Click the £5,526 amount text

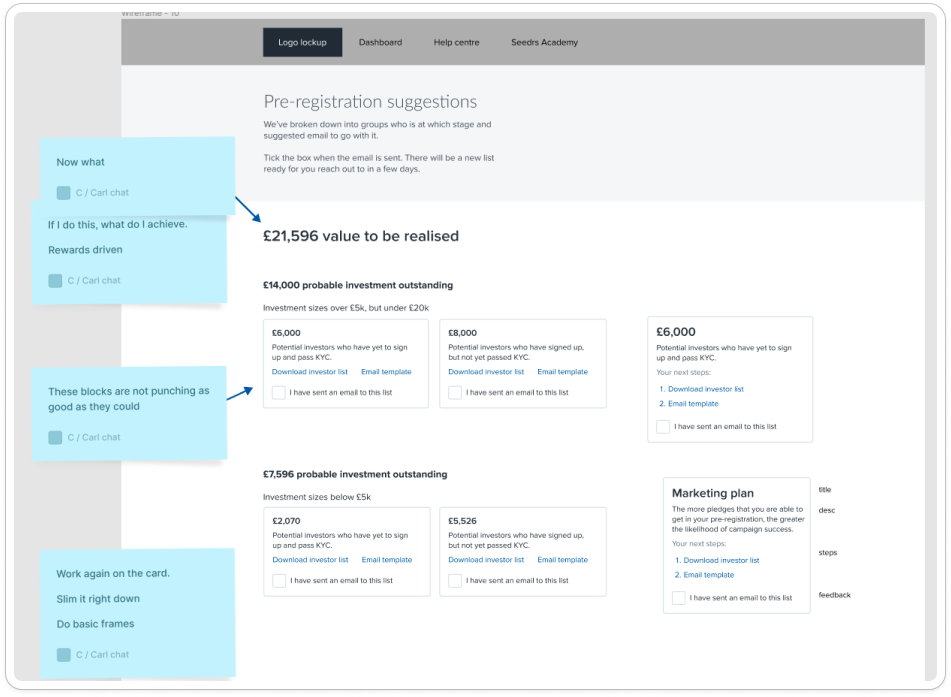coord(462,521)
